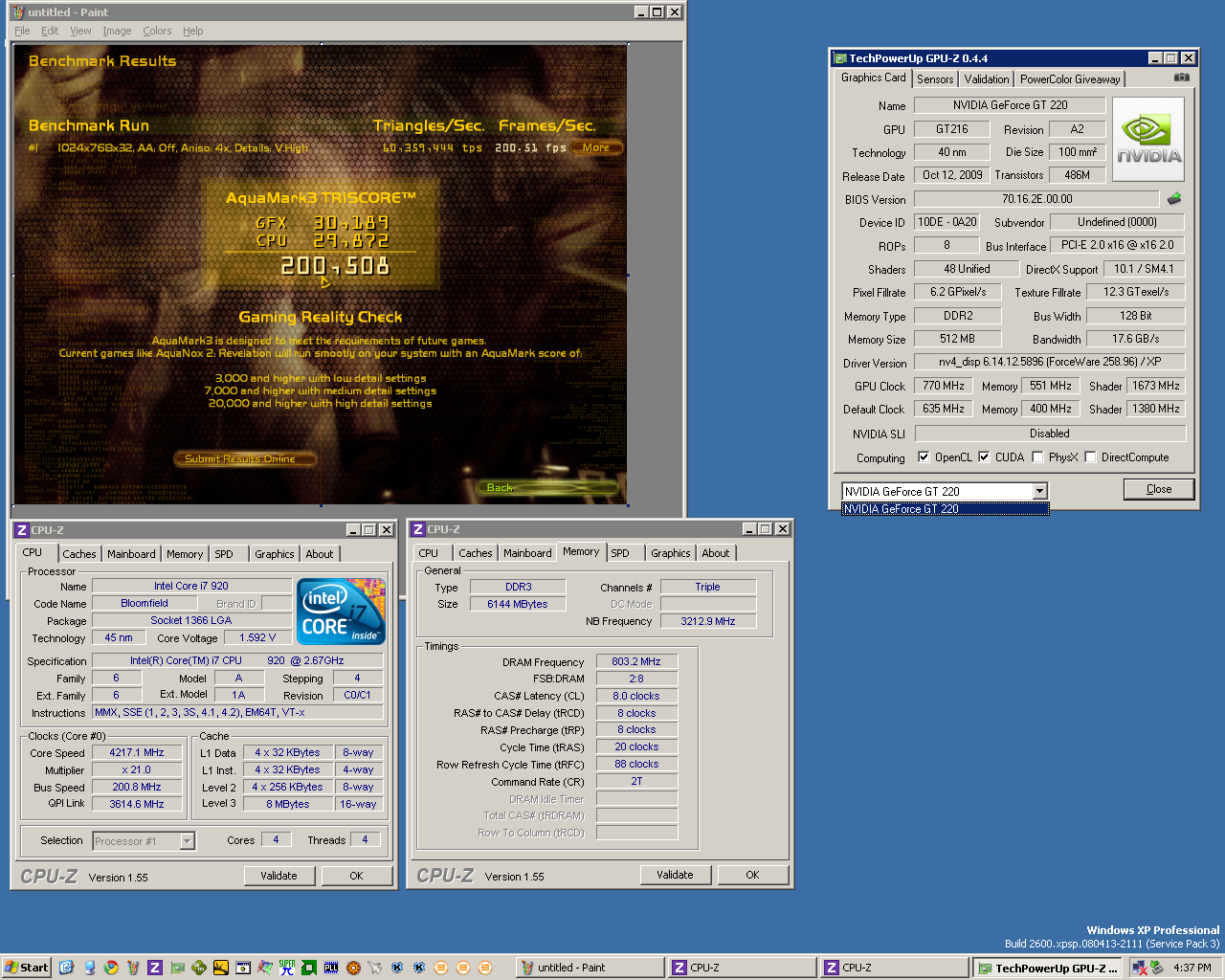
Task: Click the GPU-Z camera screenshot icon
Action: (x=1182, y=78)
